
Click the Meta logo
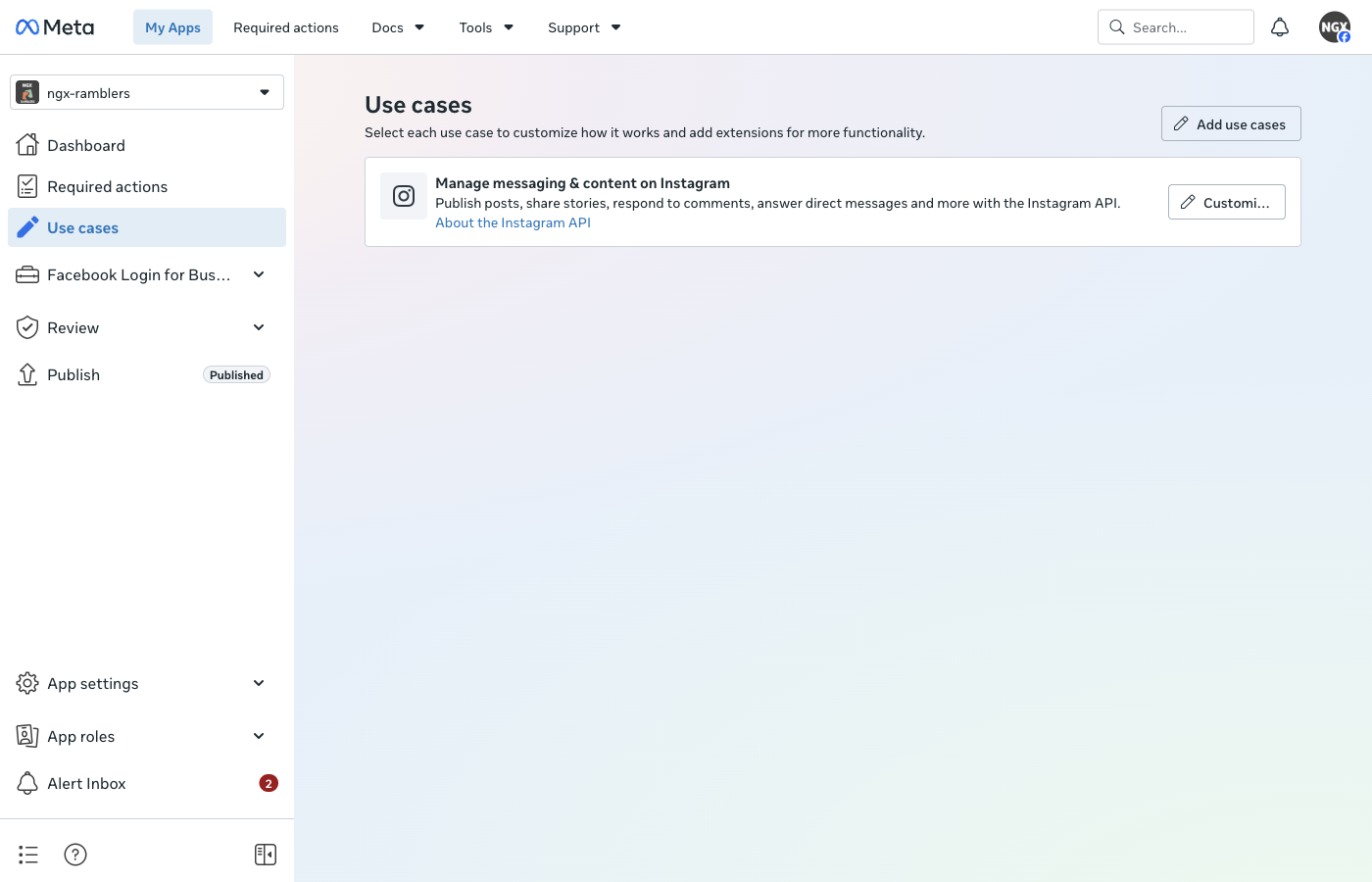pos(55,27)
